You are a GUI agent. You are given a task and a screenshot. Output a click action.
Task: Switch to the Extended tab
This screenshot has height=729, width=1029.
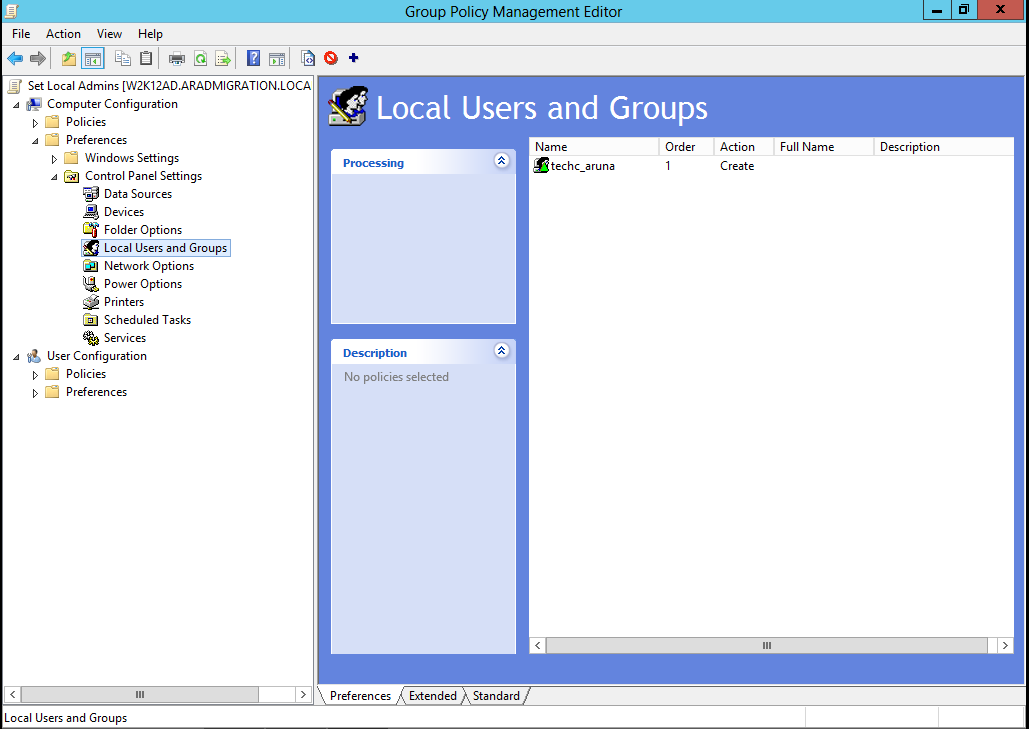point(432,695)
